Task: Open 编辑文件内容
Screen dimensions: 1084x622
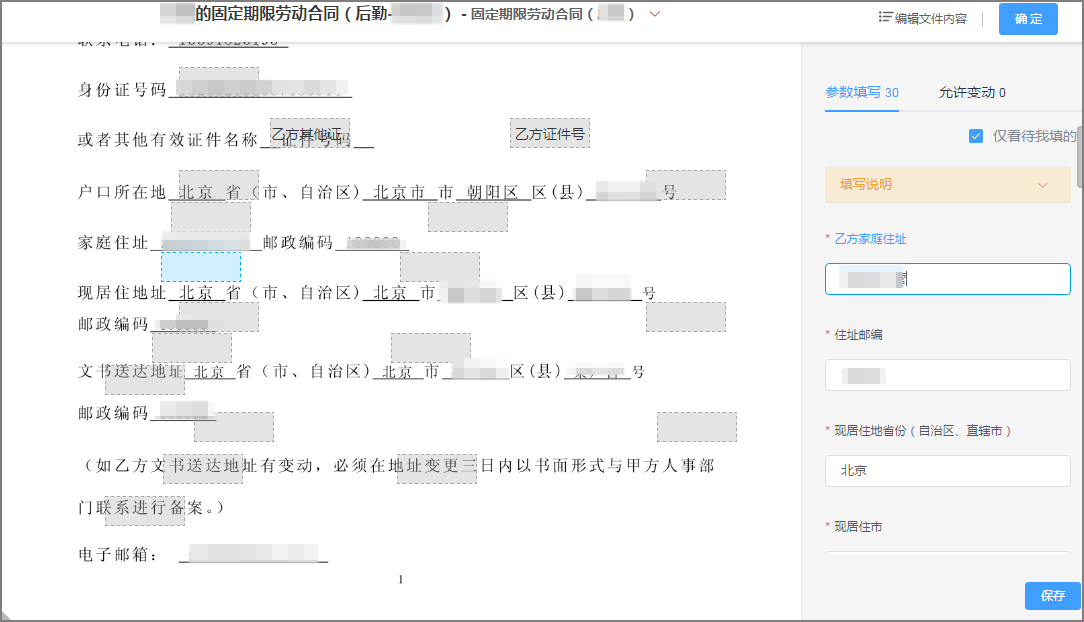Action: coord(930,18)
